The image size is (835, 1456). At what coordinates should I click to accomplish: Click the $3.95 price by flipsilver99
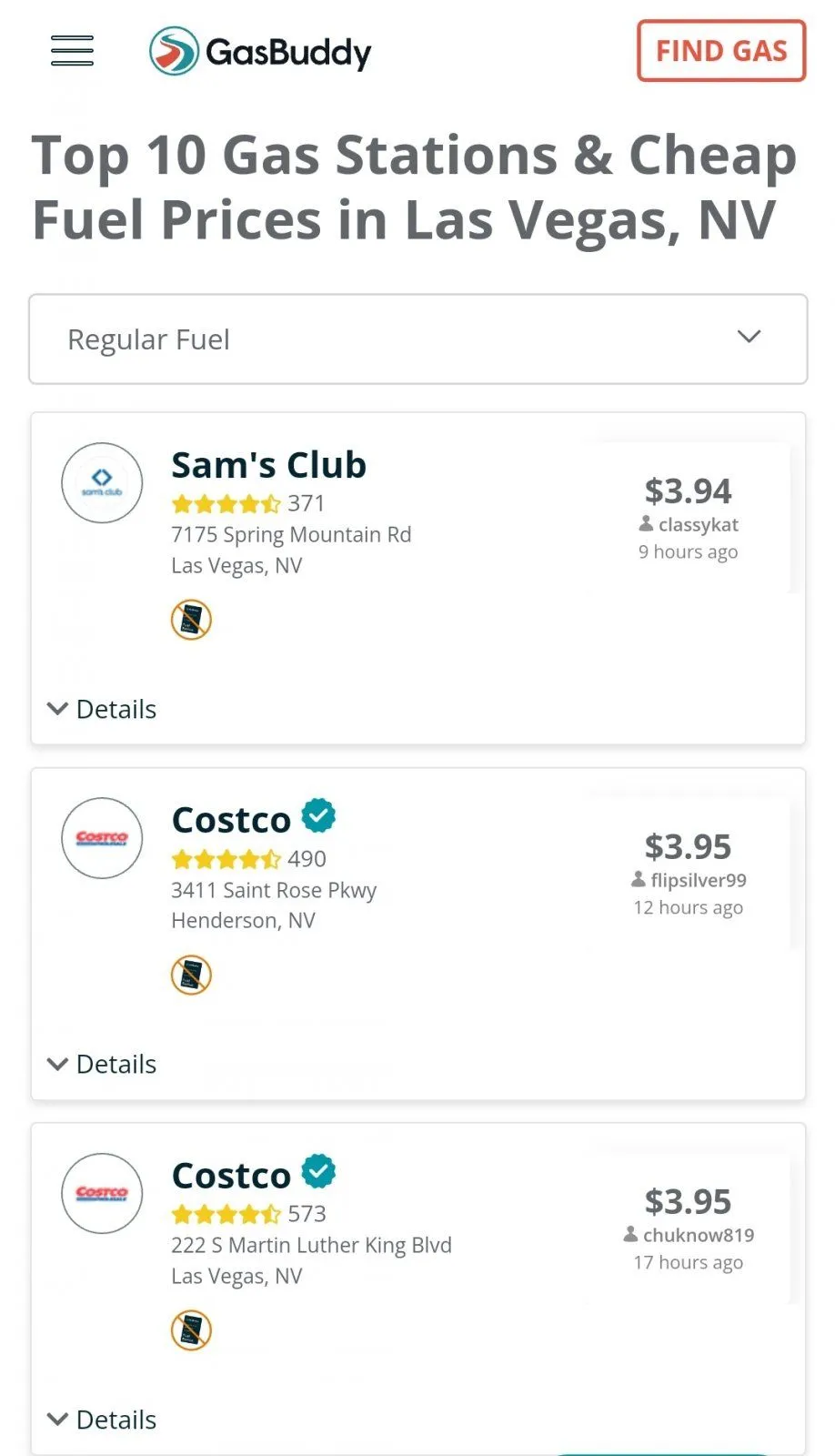click(x=688, y=846)
